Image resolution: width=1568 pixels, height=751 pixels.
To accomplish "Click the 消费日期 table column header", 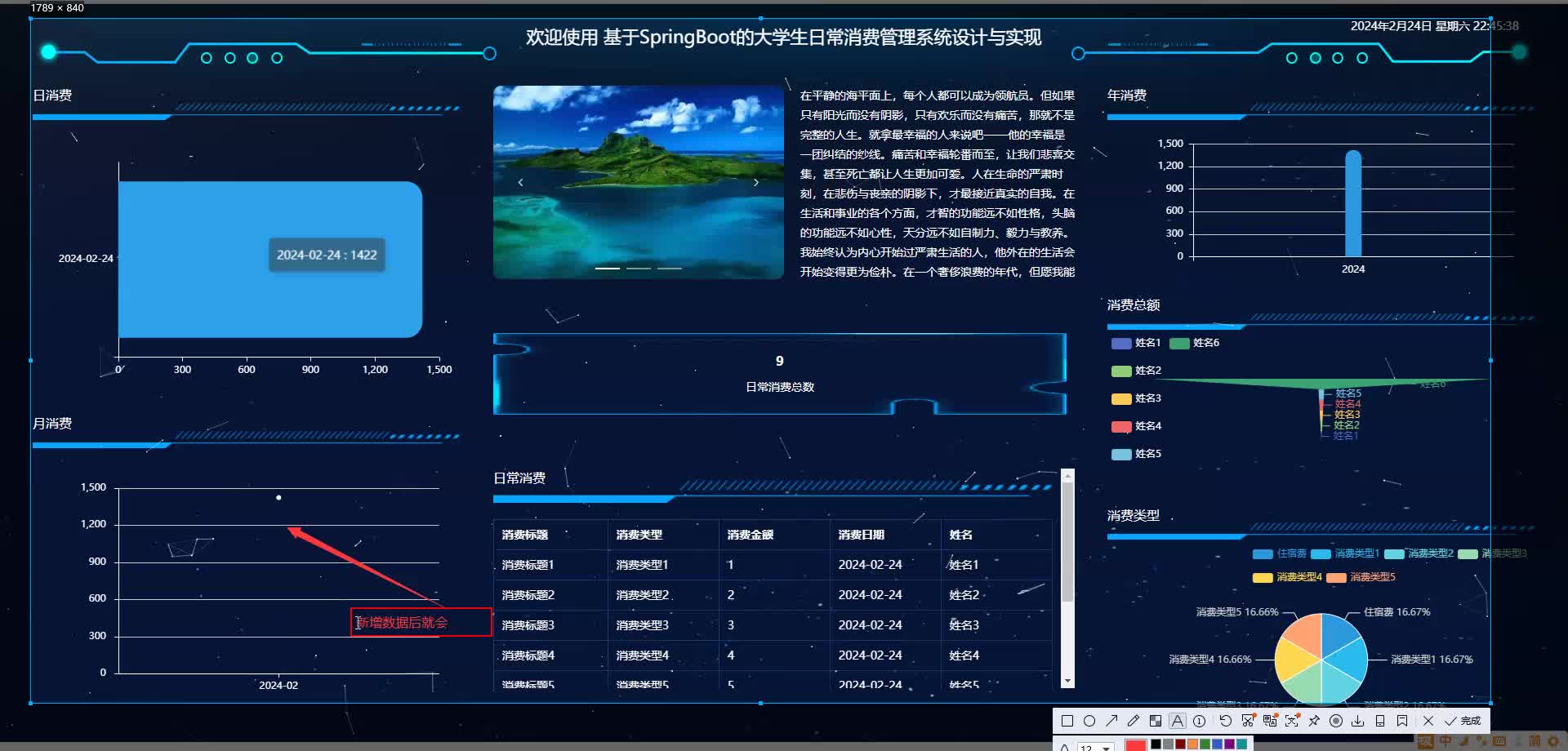I will 862,535.
